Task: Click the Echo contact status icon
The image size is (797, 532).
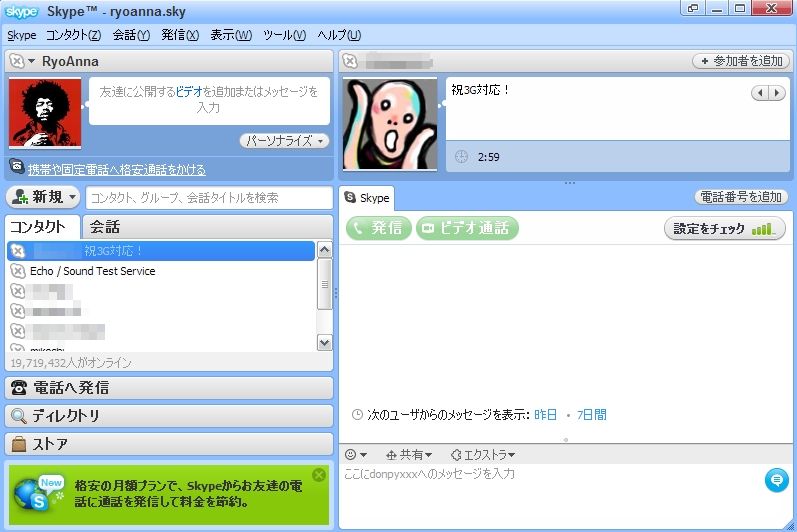Action: (18, 271)
